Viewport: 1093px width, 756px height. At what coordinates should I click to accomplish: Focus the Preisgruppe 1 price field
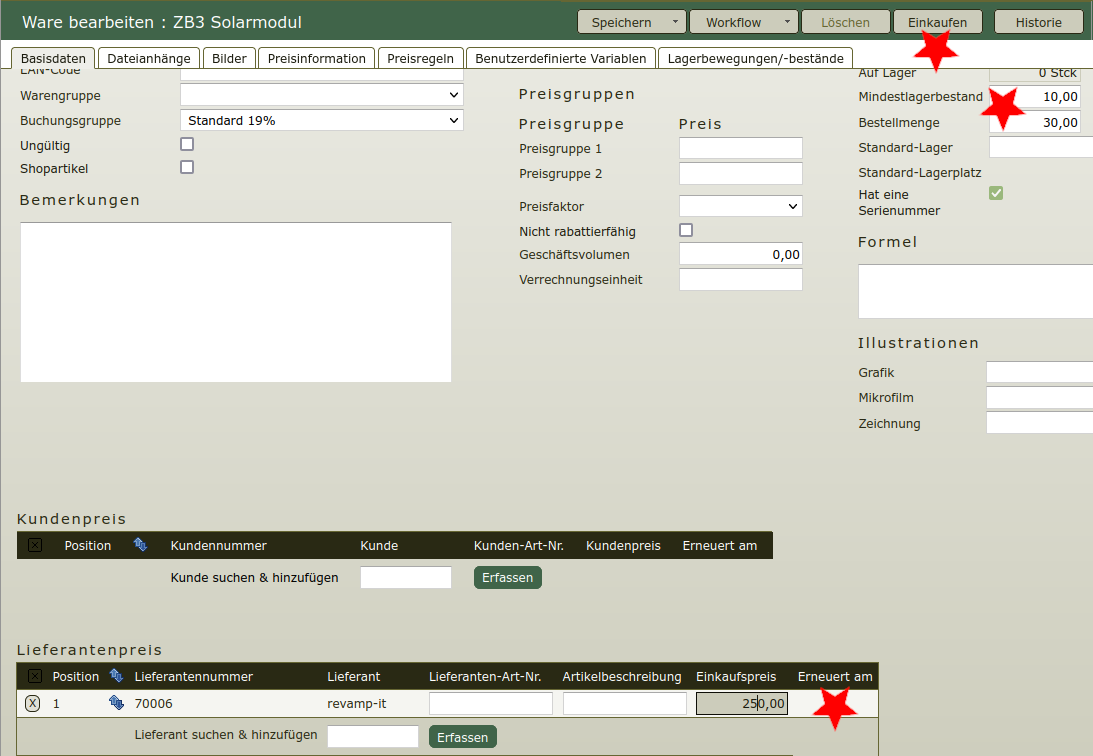tap(740, 148)
